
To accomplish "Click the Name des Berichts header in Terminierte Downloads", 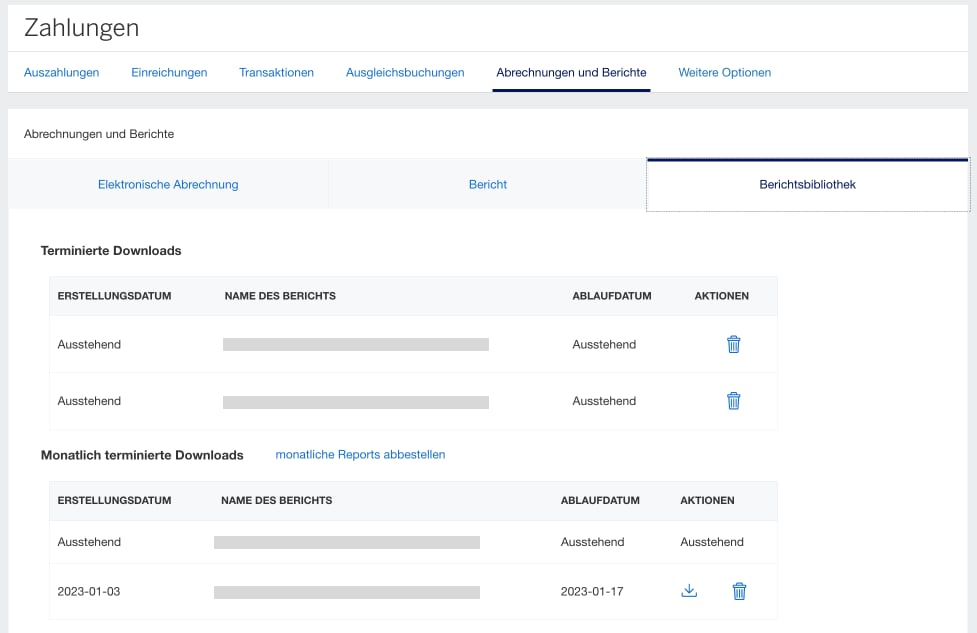I will coord(280,296).
